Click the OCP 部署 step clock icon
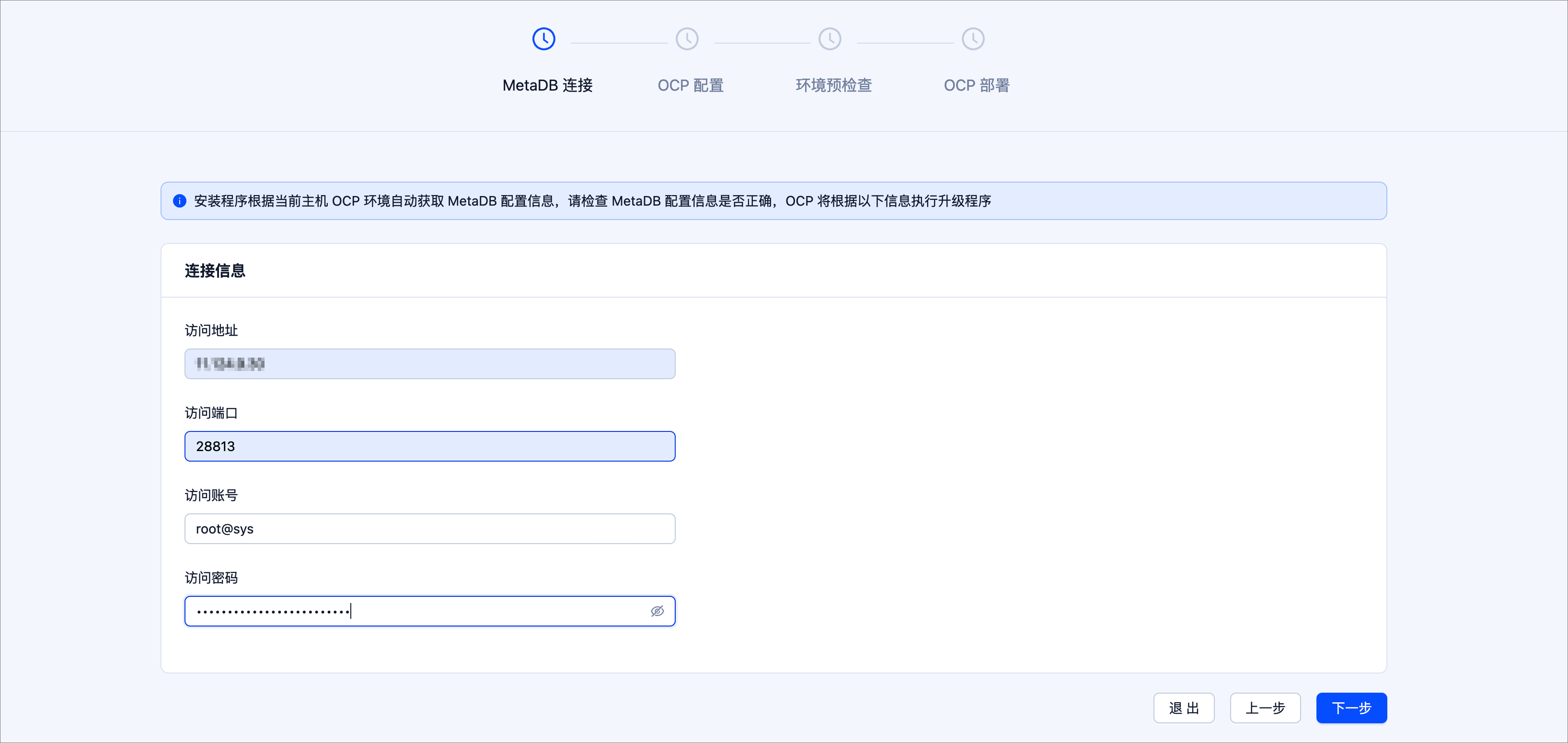Viewport: 1568px width, 743px height. (x=973, y=39)
